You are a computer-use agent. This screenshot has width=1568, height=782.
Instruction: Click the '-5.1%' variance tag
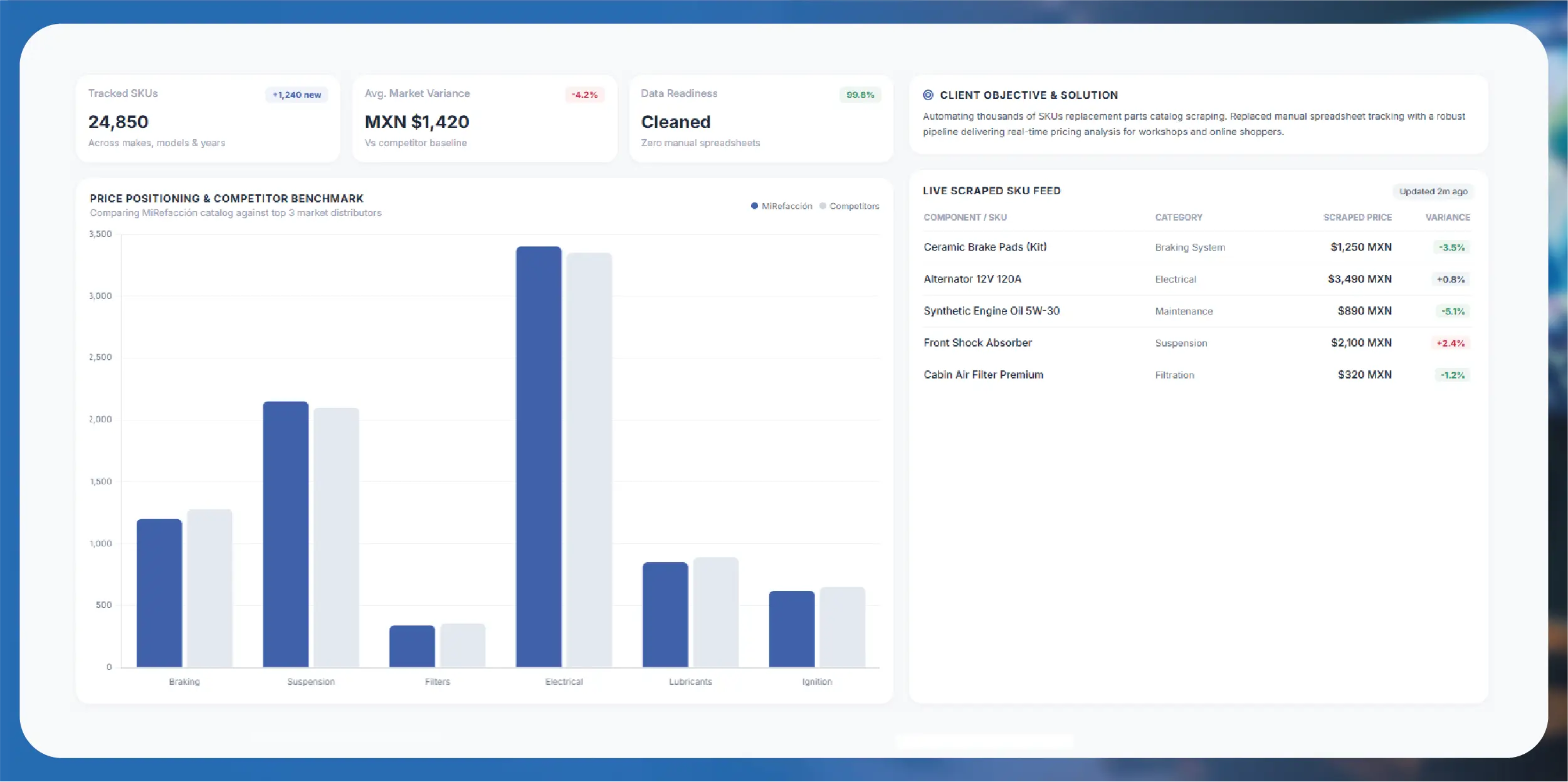pyautogui.click(x=1453, y=311)
